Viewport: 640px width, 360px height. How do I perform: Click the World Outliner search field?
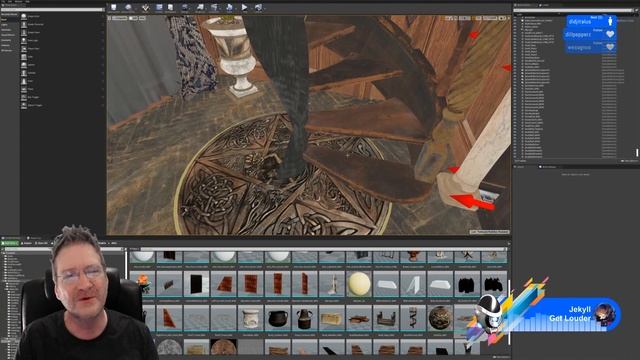[x=573, y=10]
